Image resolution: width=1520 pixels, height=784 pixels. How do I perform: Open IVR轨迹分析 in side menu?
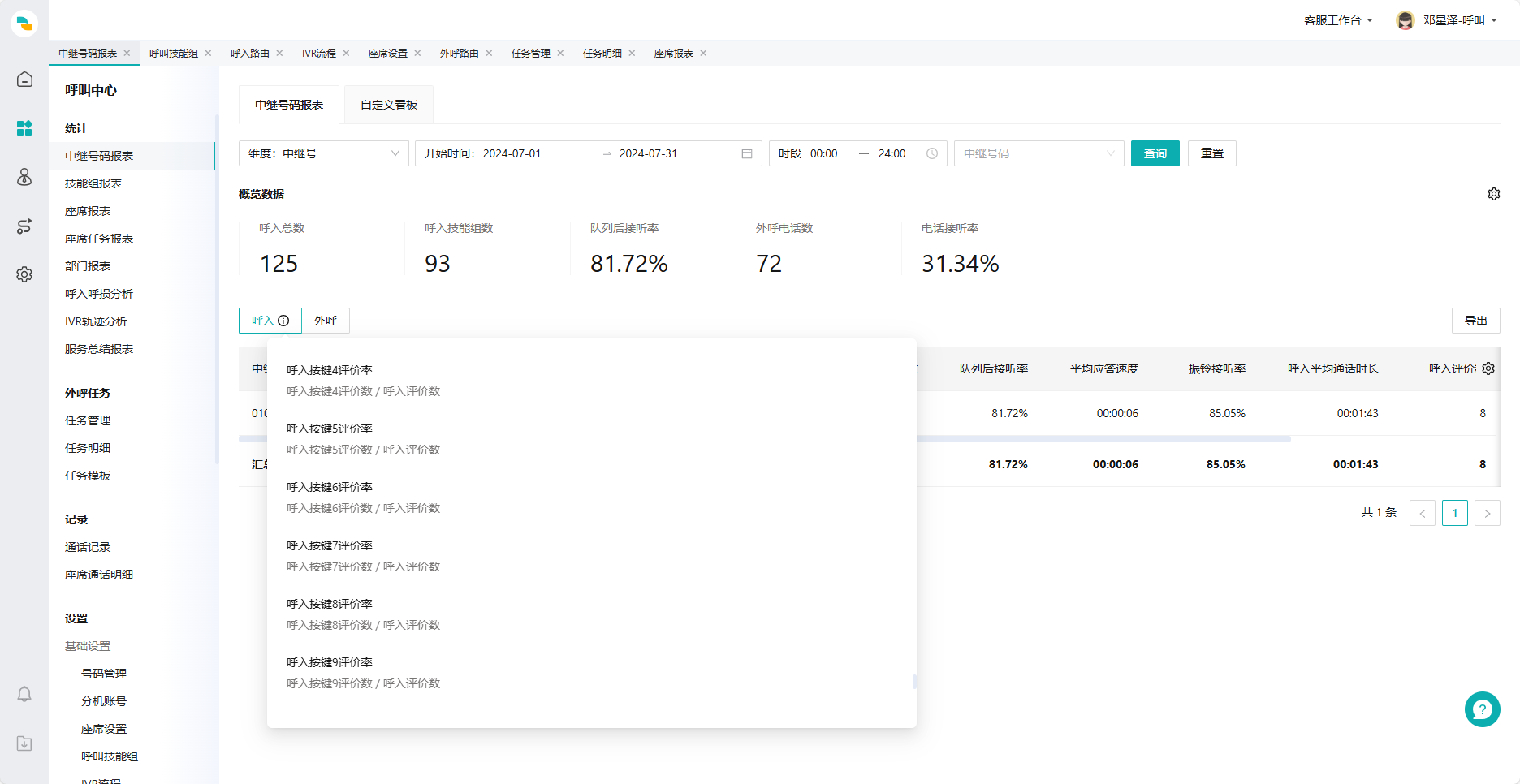[96, 321]
